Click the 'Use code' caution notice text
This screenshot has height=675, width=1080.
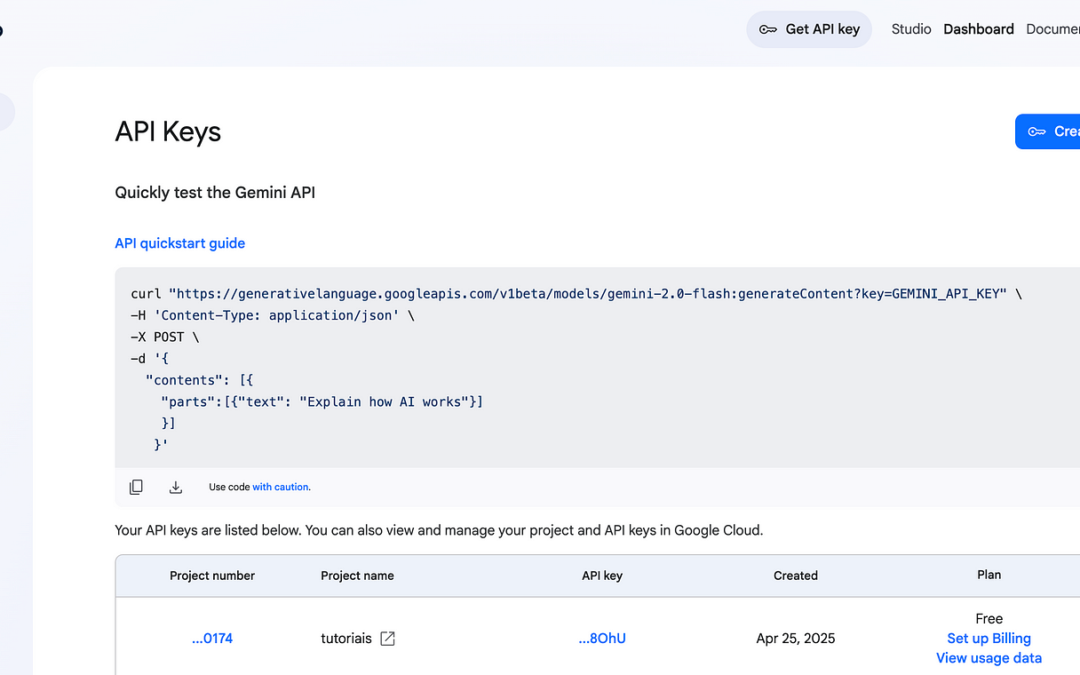(x=260, y=487)
